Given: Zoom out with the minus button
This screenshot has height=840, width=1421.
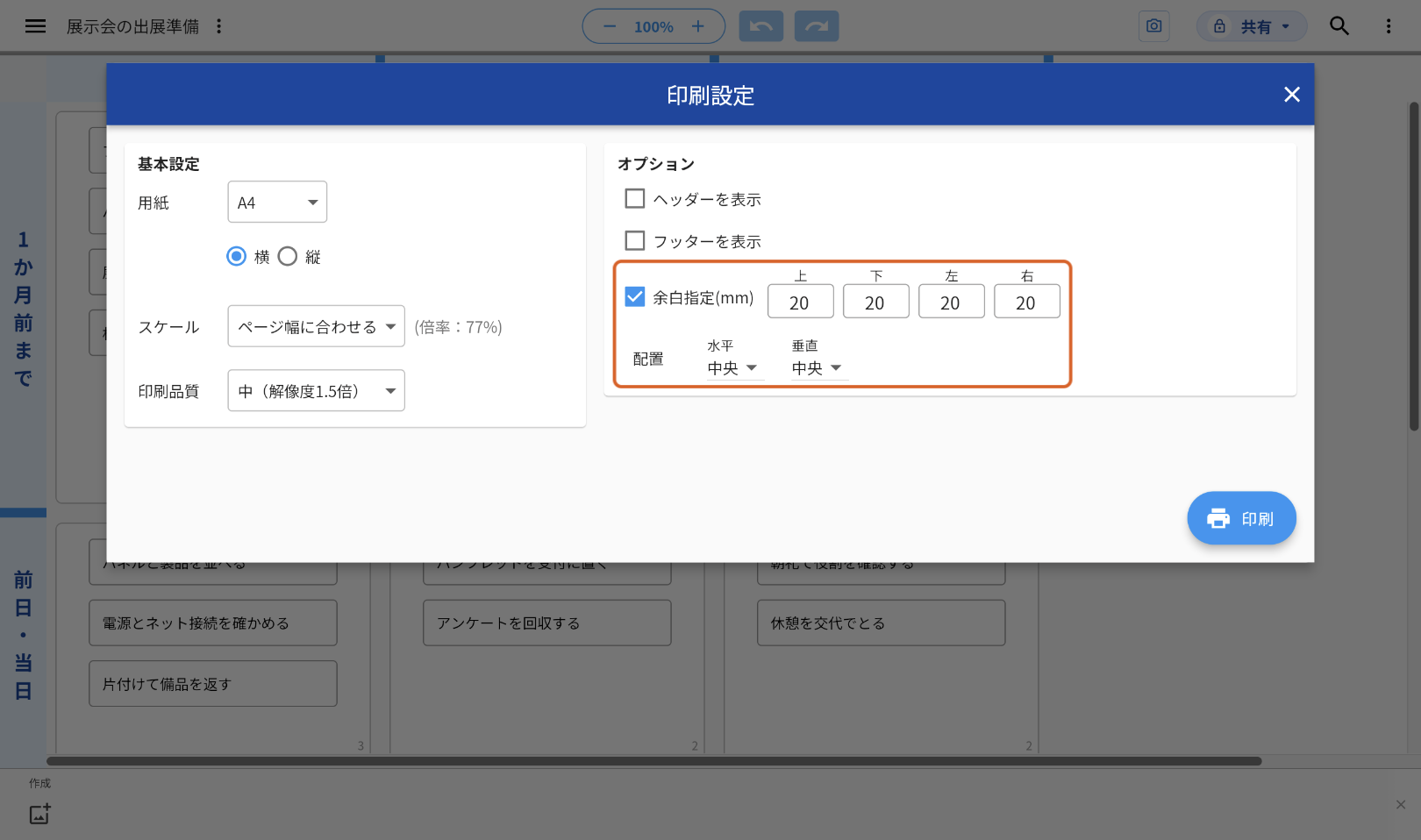Looking at the screenshot, I should click(x=610, y=26).
